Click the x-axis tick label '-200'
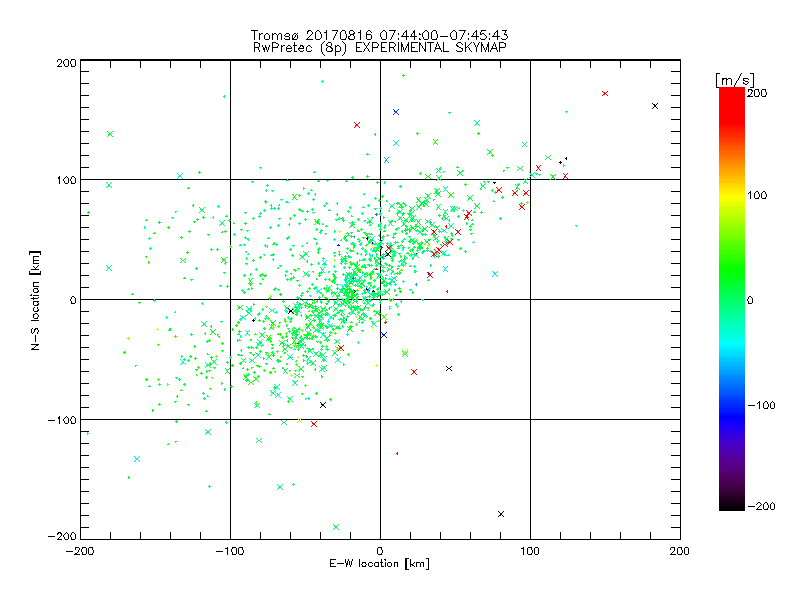 (80, 551)
